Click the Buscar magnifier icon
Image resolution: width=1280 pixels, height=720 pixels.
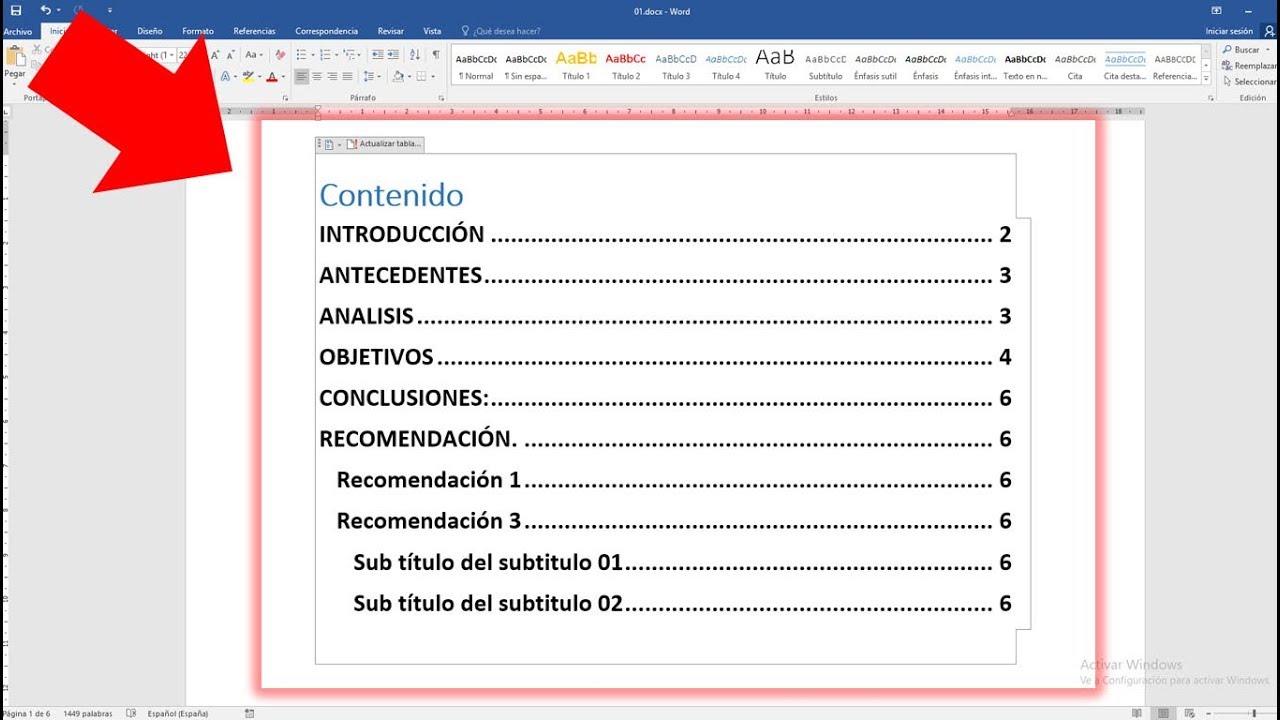point(1227,49)
